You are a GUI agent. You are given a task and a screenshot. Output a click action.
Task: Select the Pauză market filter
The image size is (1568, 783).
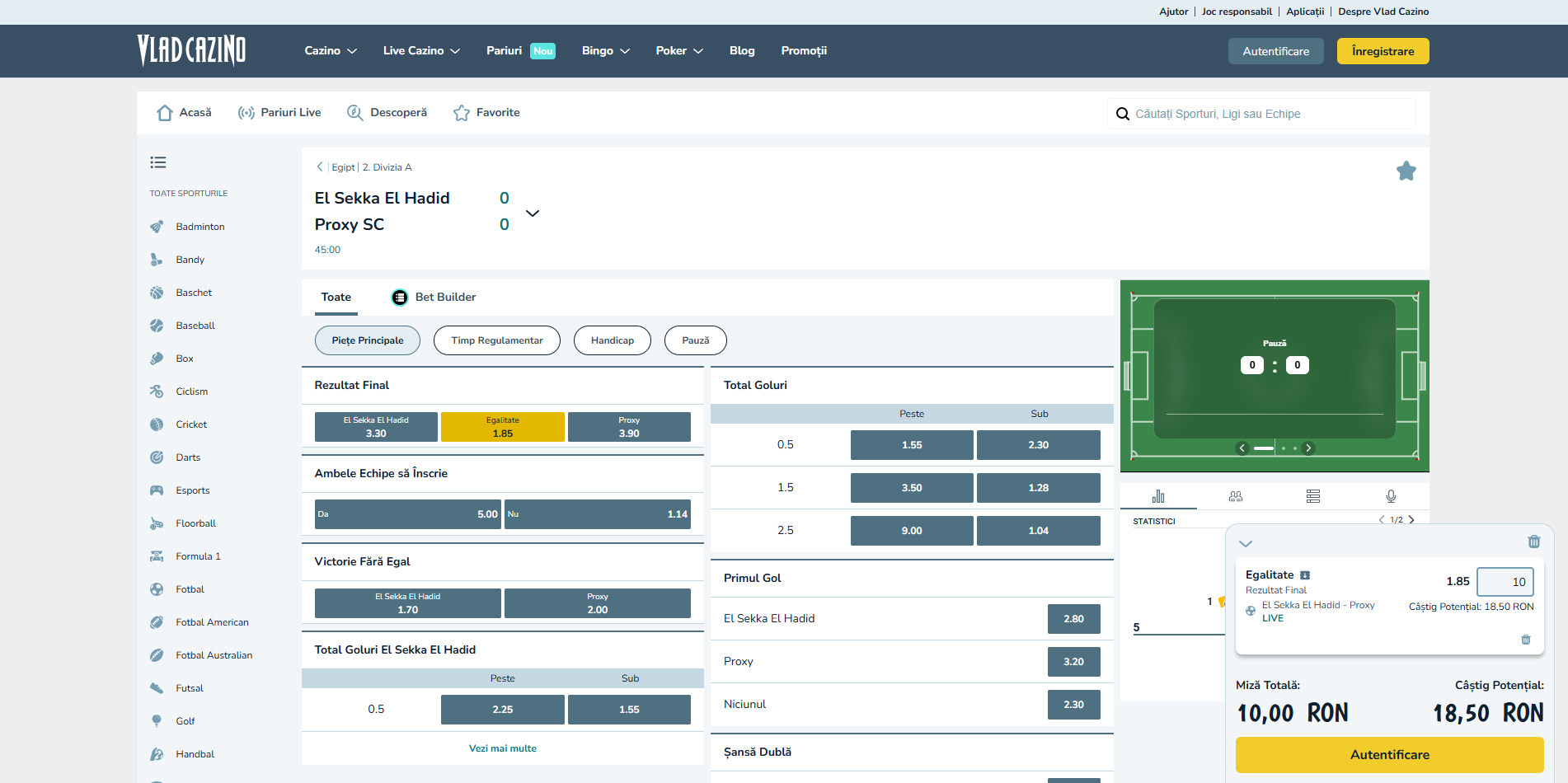695,340
